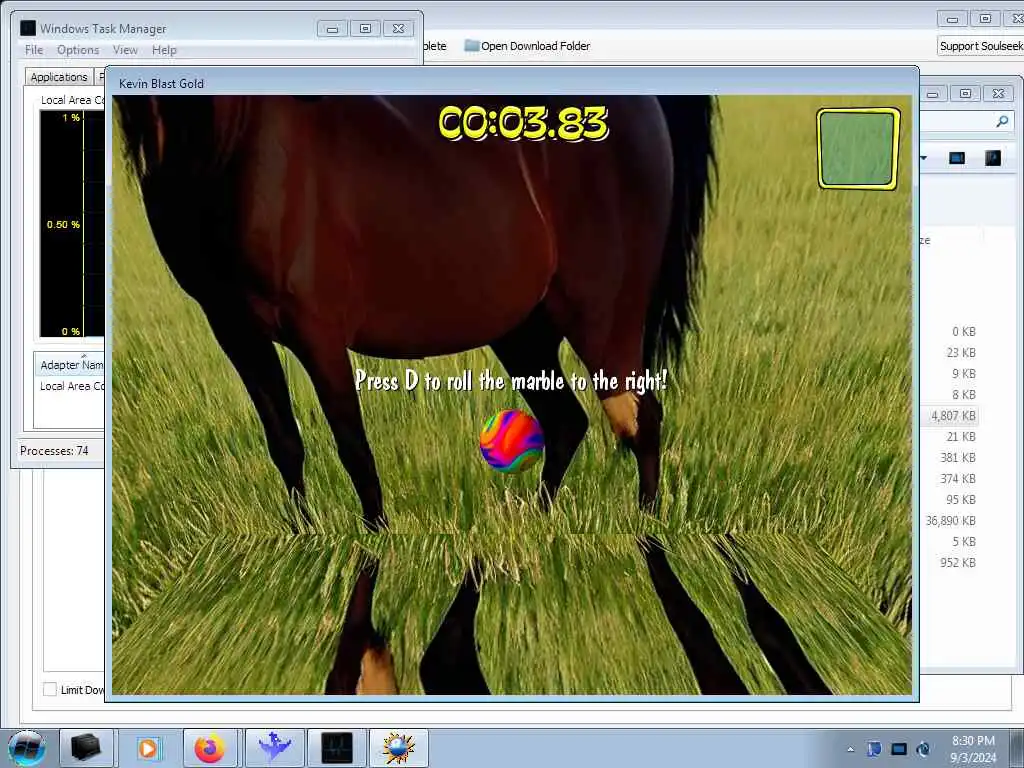Viewport: 1024px width, 768px height.
Task: Select the file sized 952 KB
Action: (x=958, y=562)
